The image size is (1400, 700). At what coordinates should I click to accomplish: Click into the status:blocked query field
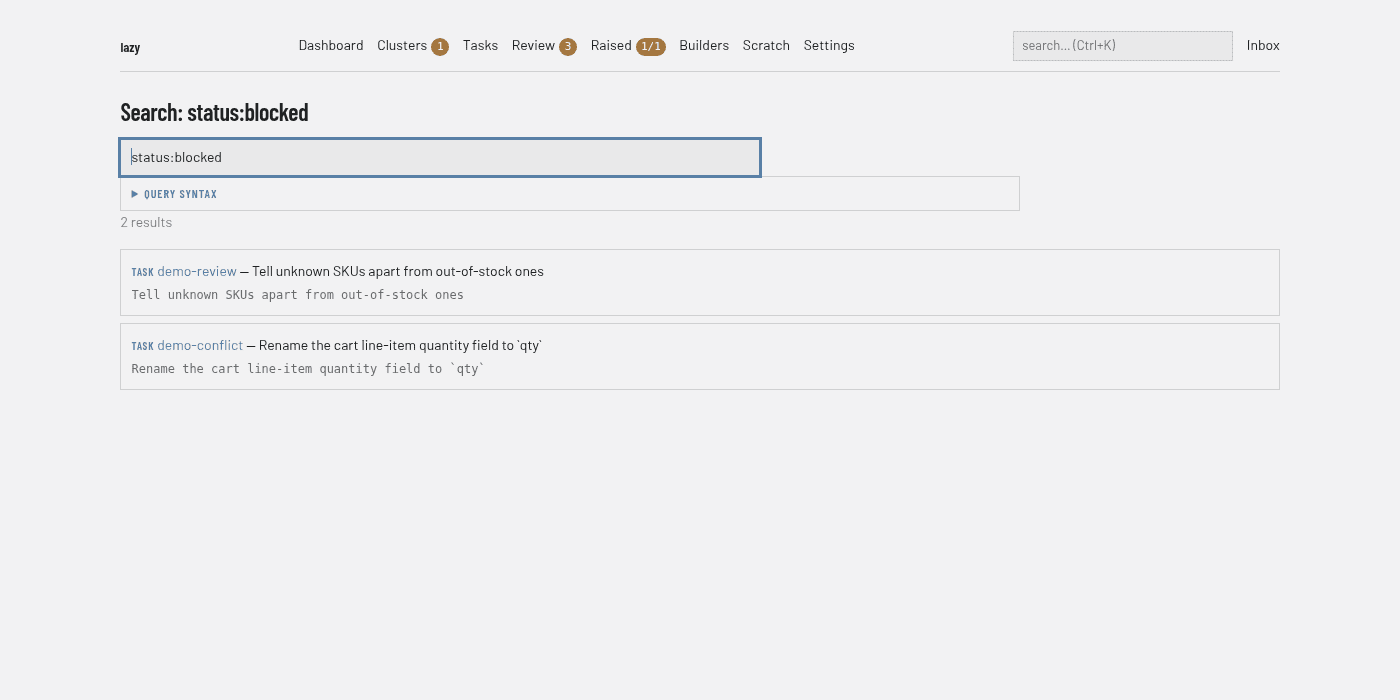click(x=440, y=158)
